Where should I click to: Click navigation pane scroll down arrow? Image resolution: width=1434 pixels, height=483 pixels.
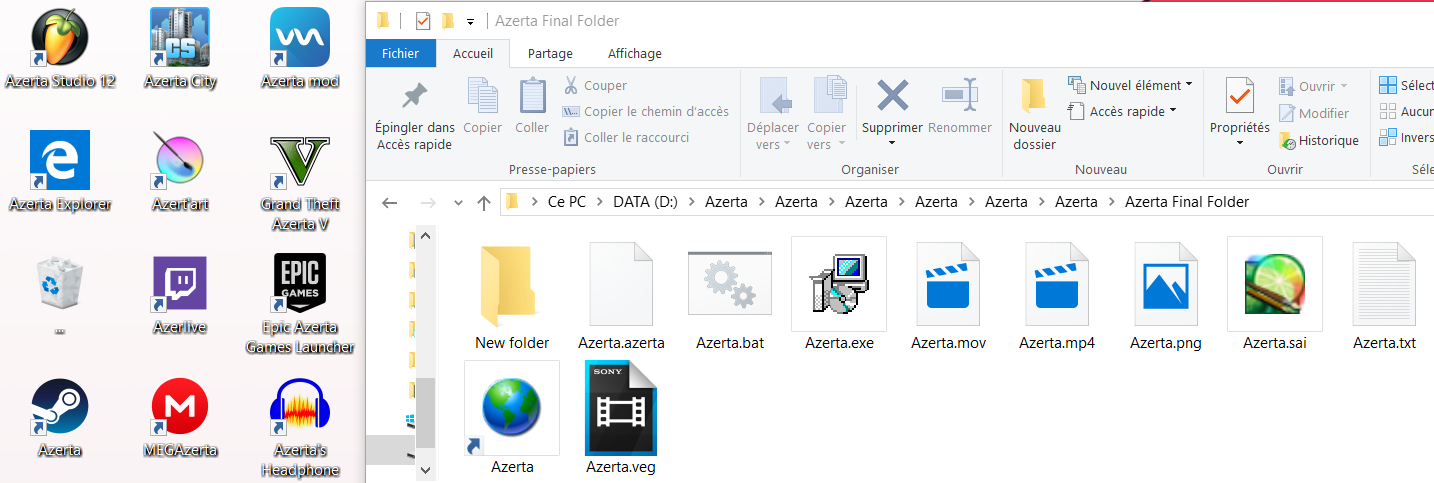coord(426,468)
